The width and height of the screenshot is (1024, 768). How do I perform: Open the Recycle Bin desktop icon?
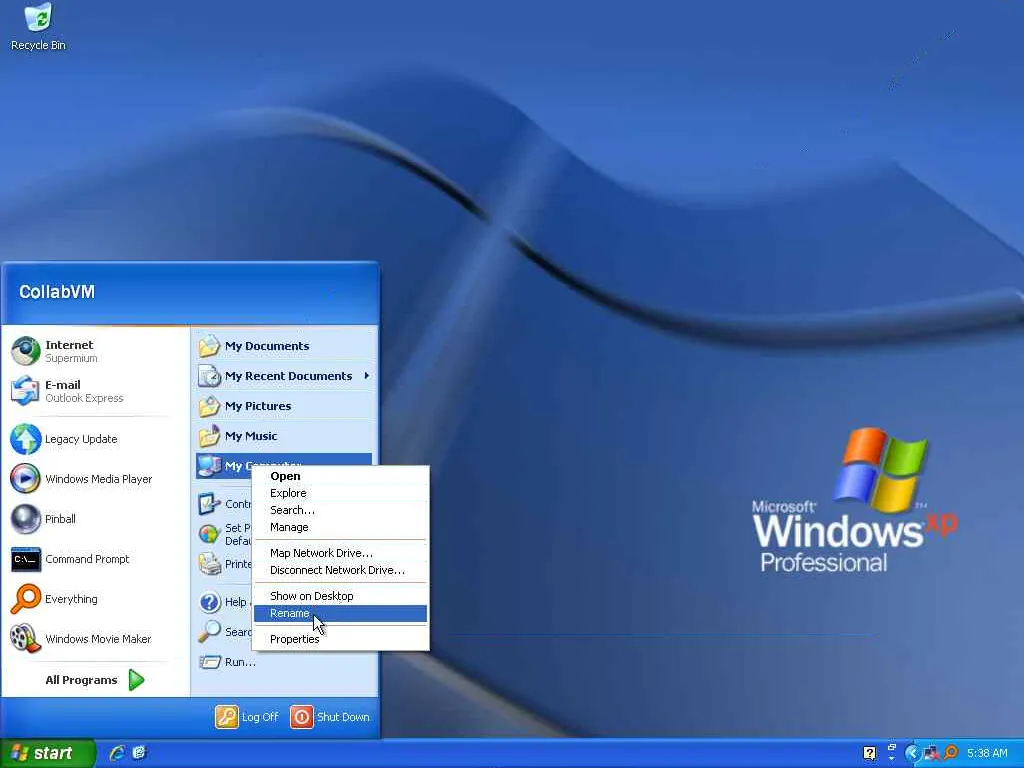point(38,27)
